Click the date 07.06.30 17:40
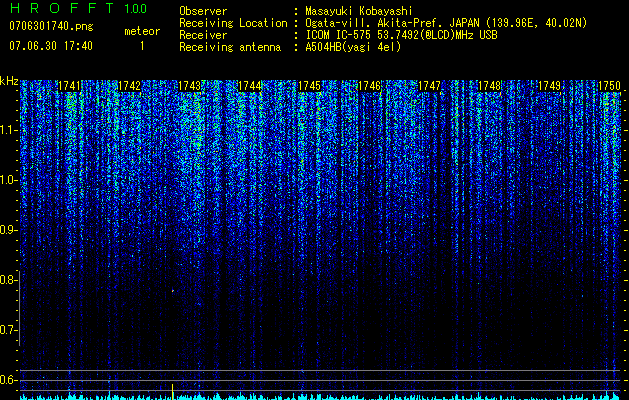The height and width of the screenshot is (400, 629). 51,45
